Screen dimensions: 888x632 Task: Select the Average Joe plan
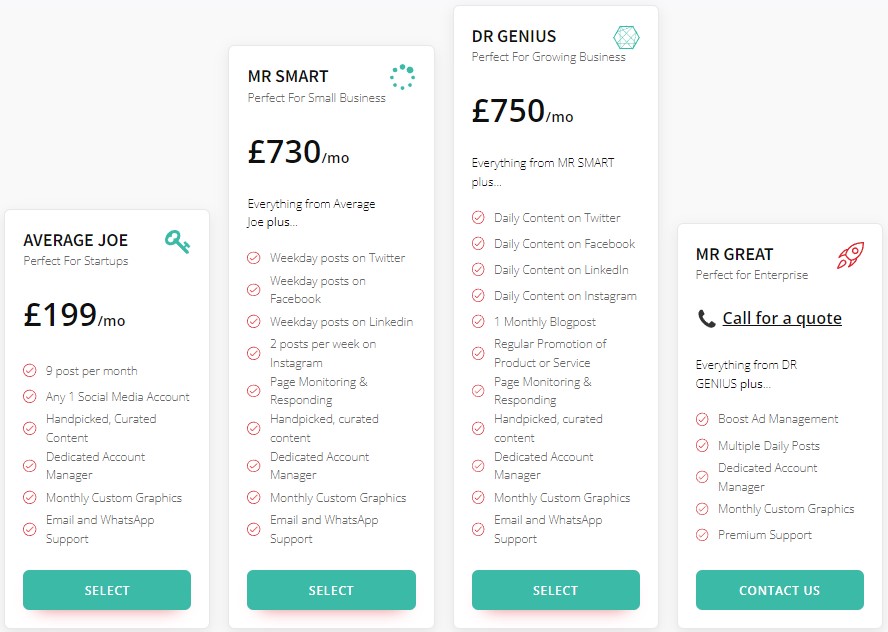[x=107, y=590]
